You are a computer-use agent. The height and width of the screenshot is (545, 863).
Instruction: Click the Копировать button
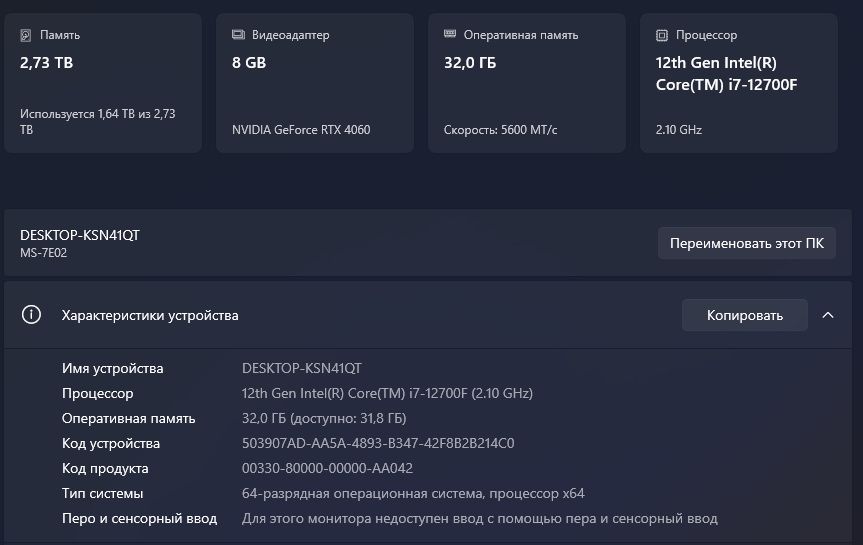pos(745,315)
